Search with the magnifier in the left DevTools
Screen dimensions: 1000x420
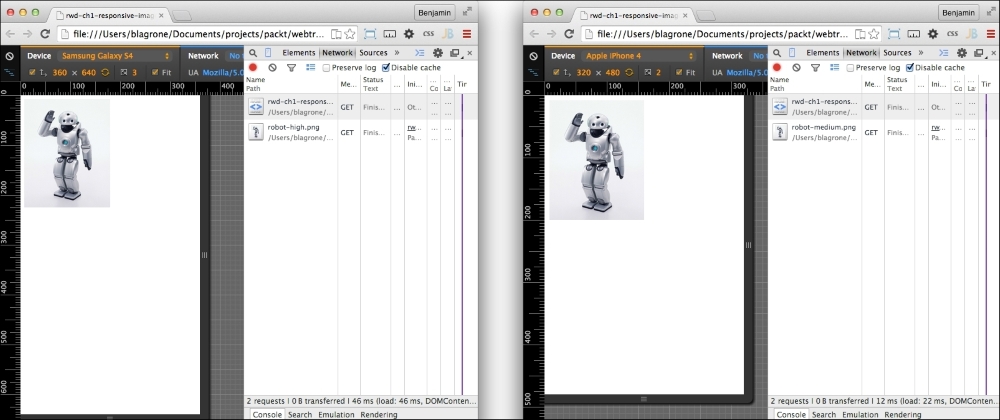tap(253, 53)
